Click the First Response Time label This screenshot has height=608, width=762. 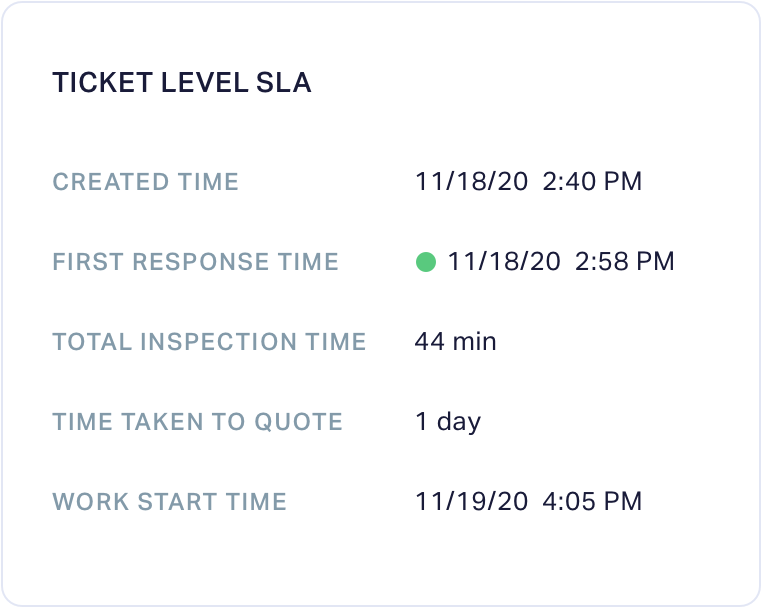[195, 261]
